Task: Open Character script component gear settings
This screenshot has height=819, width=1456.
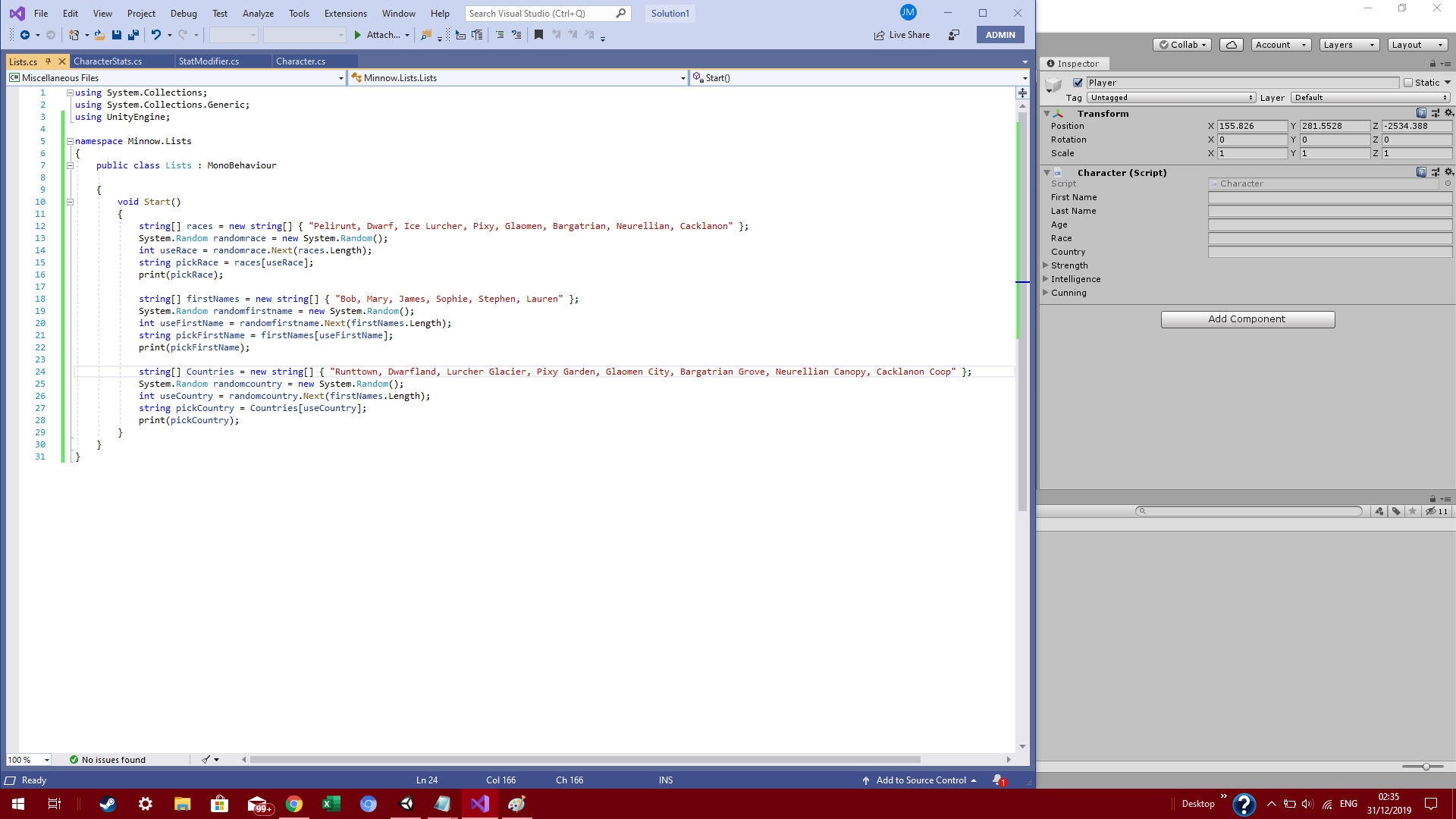Action: click(x=1448, y=172)
